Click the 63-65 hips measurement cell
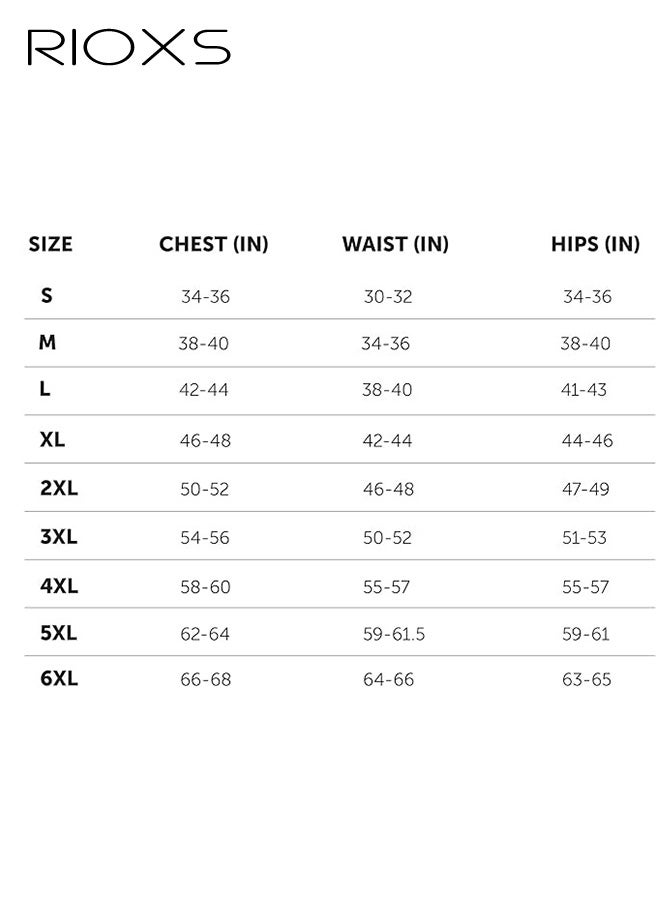660x900 pixels. (586, 680)
